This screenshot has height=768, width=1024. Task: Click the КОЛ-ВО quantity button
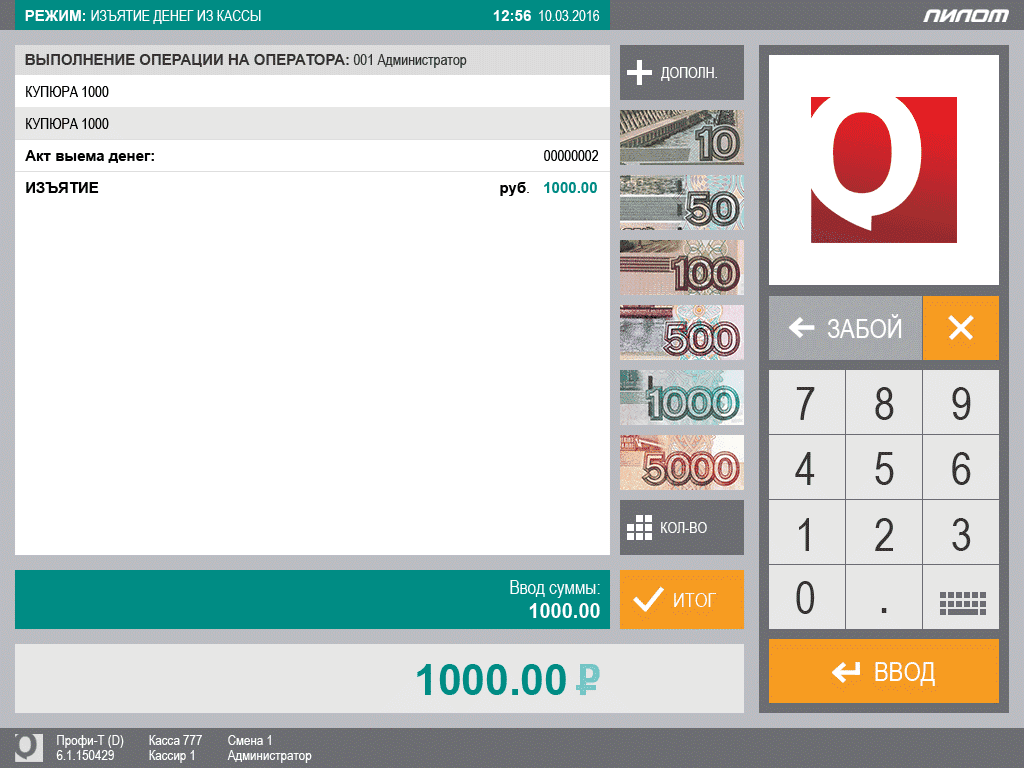click(681, 528)
